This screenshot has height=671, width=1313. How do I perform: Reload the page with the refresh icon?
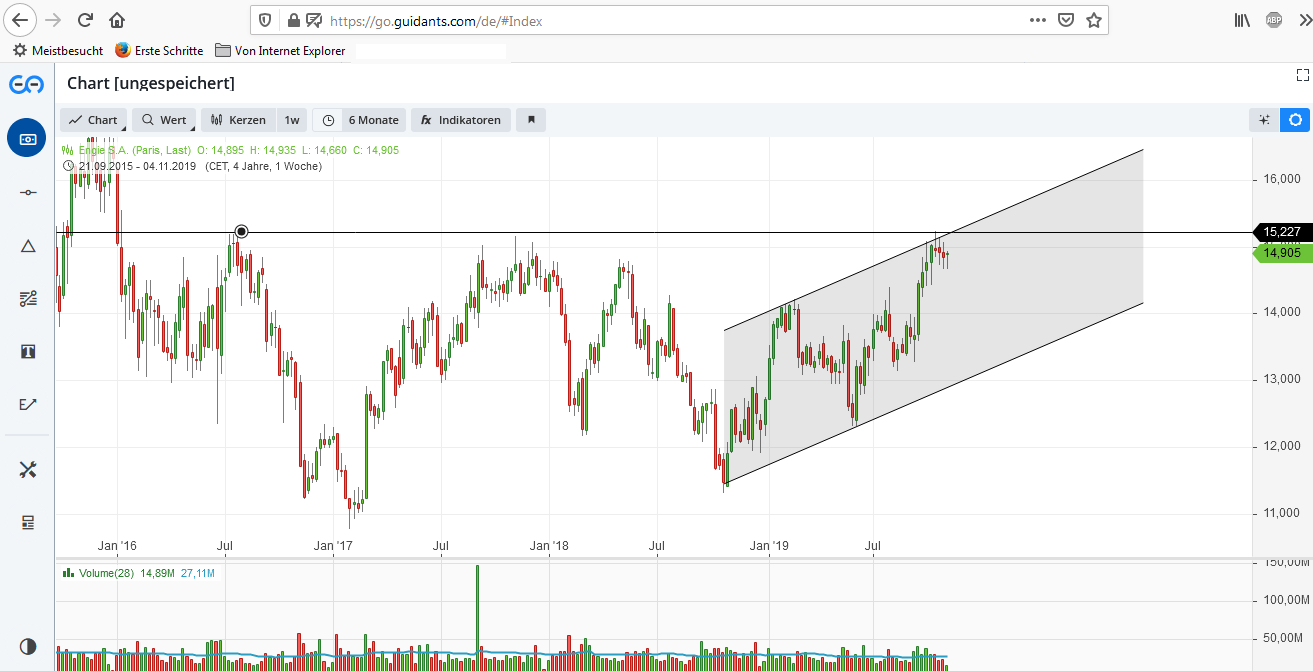point(86,20)
